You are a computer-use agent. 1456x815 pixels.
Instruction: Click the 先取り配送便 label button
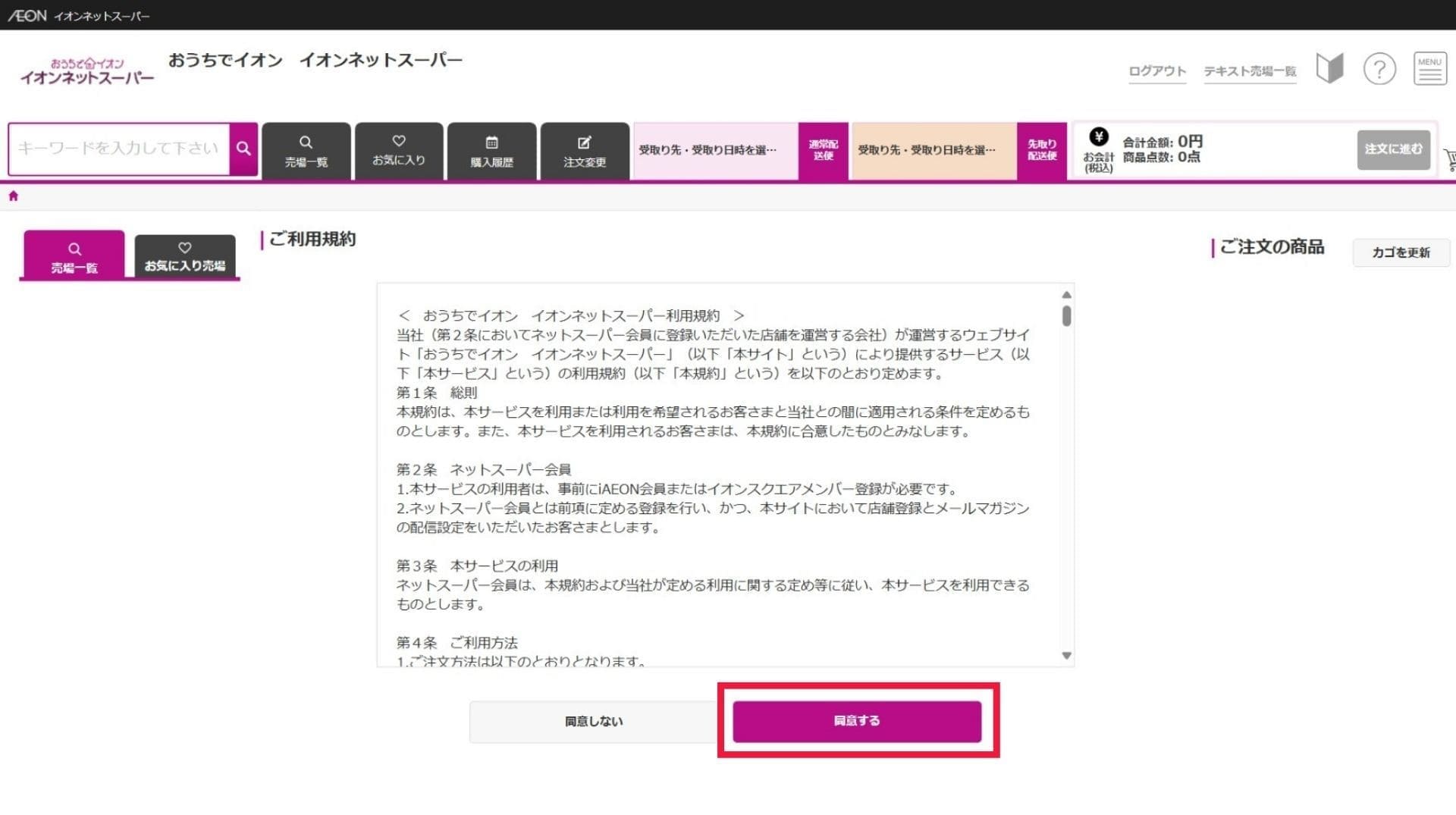pos(1042,150)
